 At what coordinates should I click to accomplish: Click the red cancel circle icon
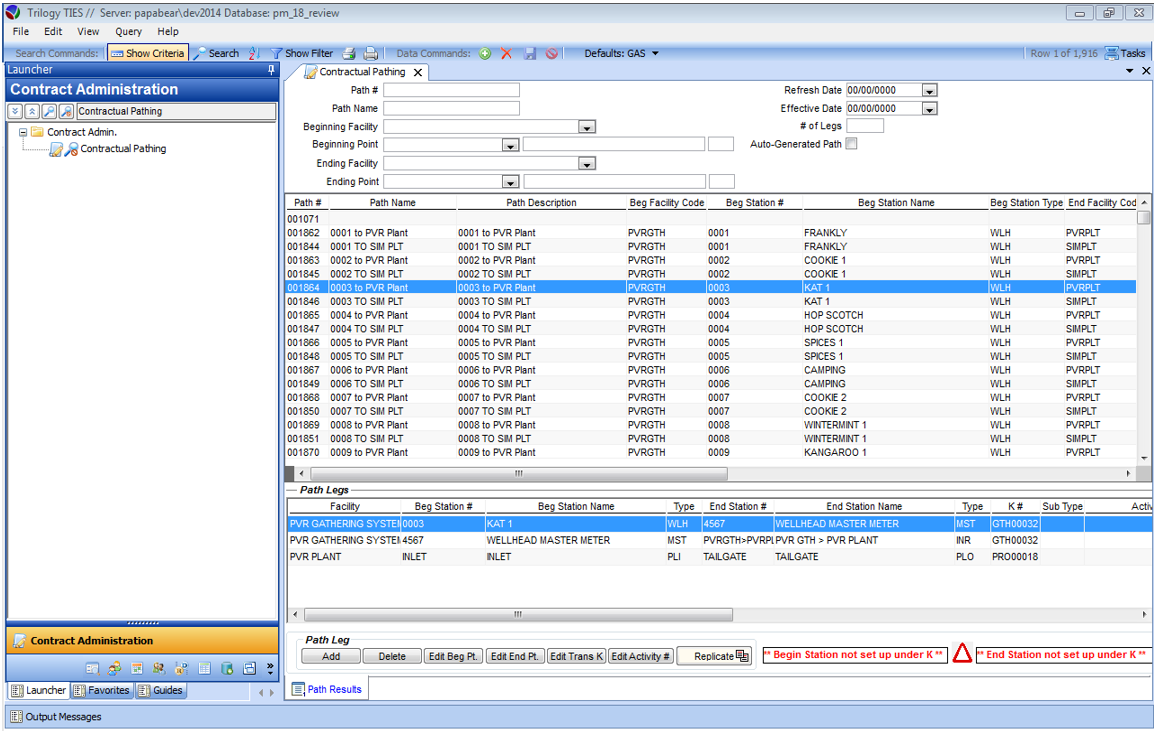(552, 54)
